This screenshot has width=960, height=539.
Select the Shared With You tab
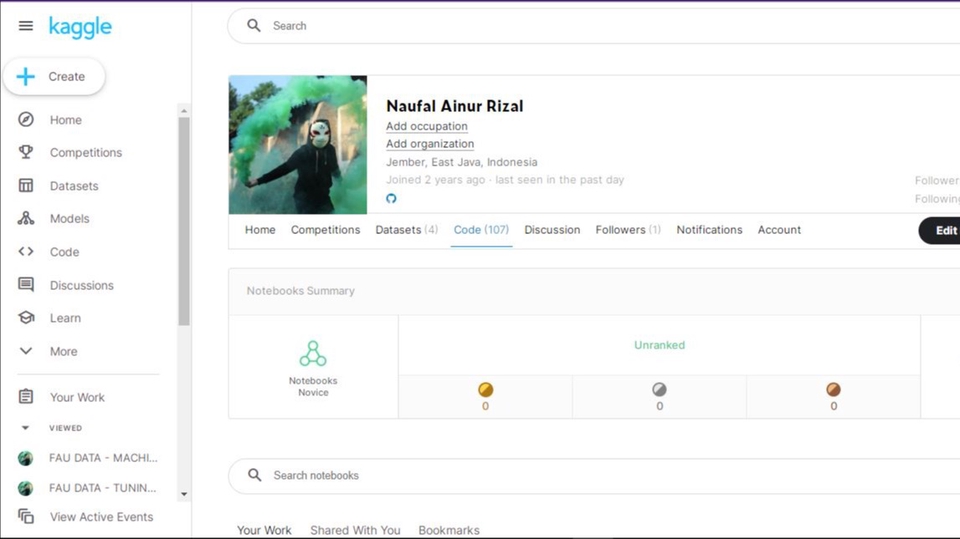[355, 530]
